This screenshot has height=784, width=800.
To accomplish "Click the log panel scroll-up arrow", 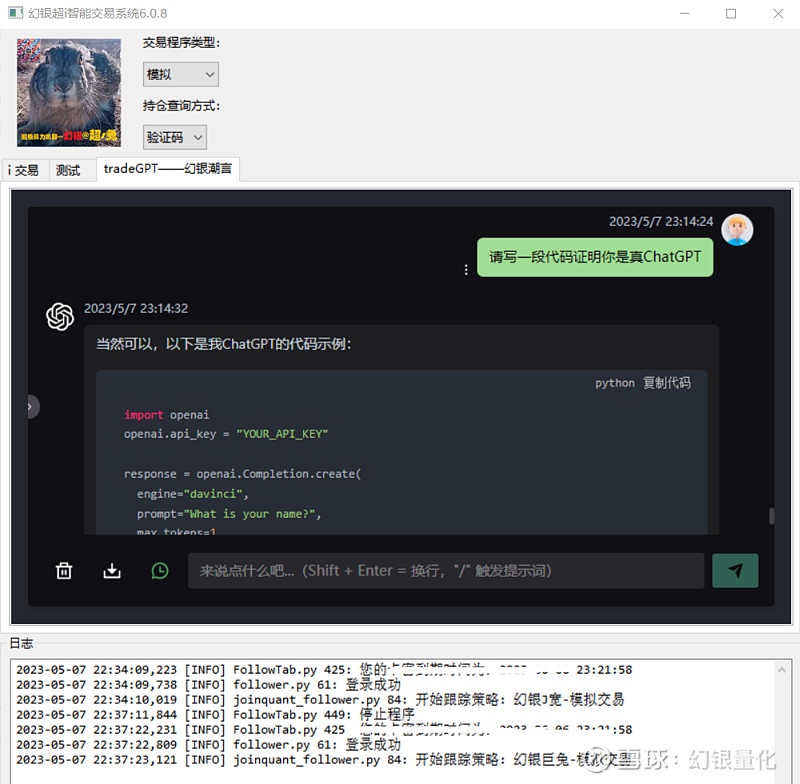I will [x=782, y=670].
